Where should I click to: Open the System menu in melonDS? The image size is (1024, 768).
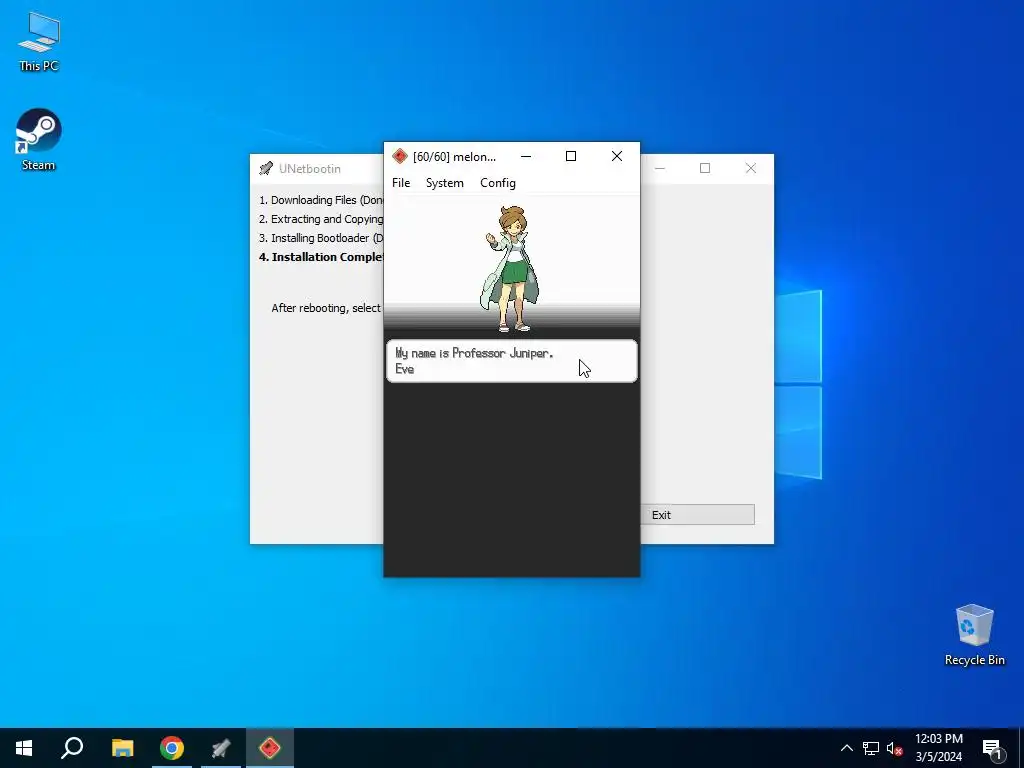point(445,183)
